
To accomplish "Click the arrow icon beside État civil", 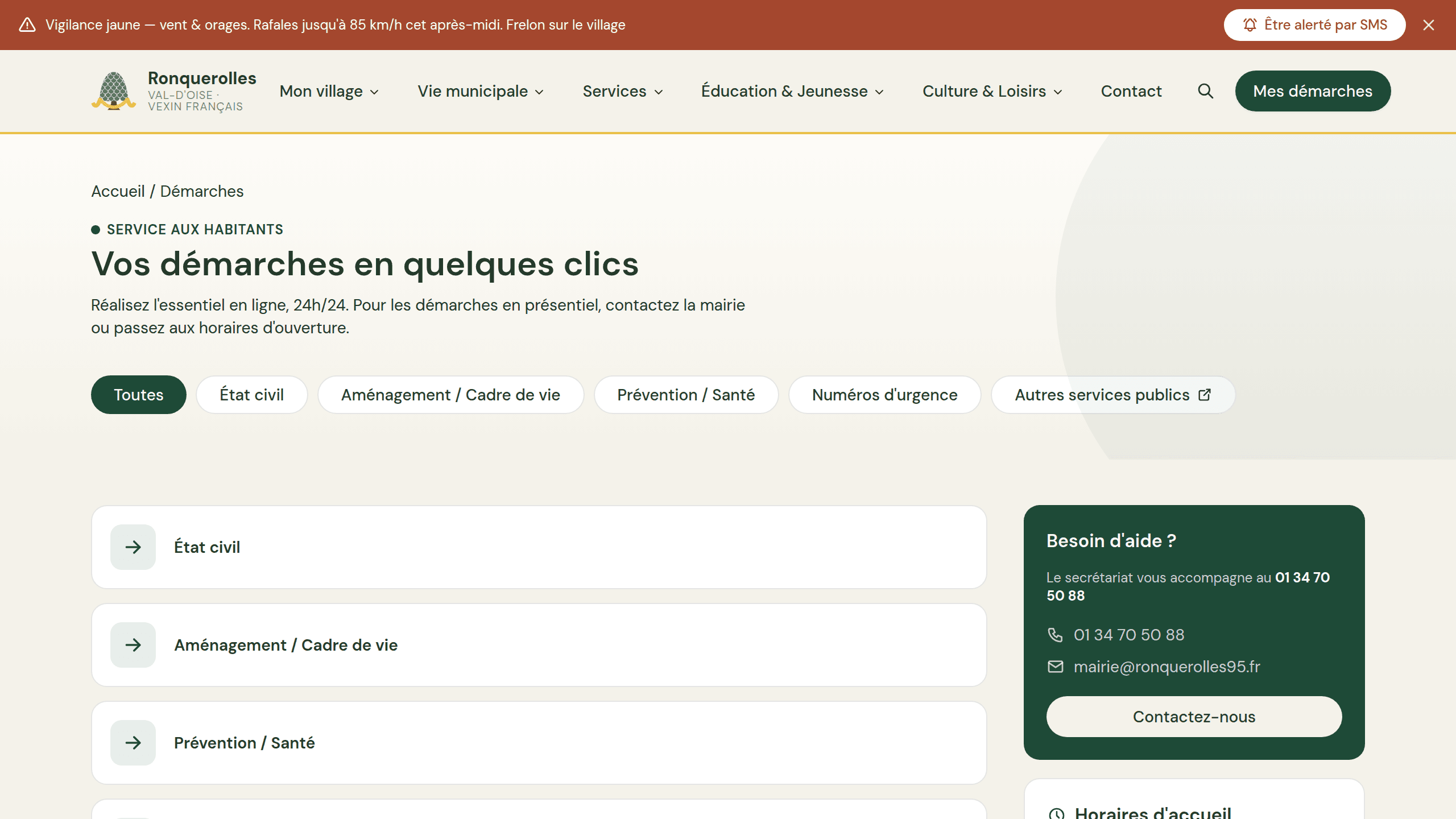I will tap(133, 547).
